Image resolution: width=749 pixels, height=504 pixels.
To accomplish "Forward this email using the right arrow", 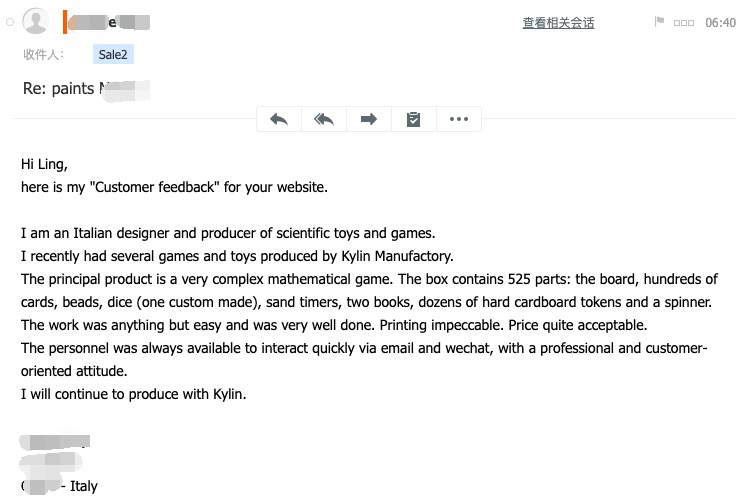I will pyautogui.click(x=368, y=119).
